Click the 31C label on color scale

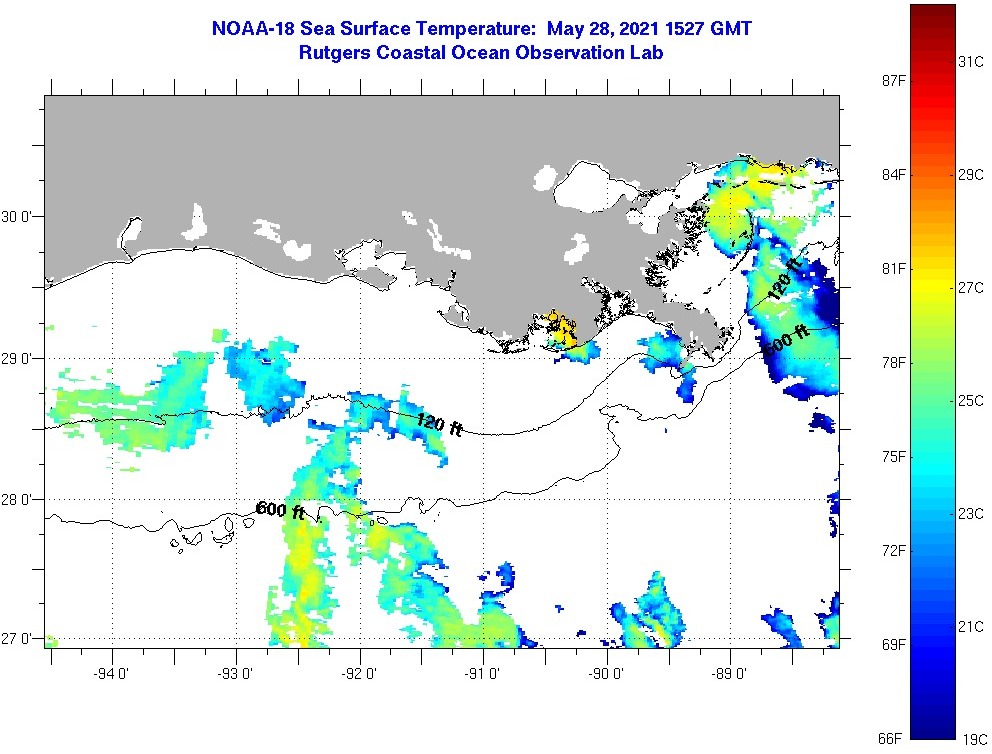pyautogui.click(x=970, y=61)
